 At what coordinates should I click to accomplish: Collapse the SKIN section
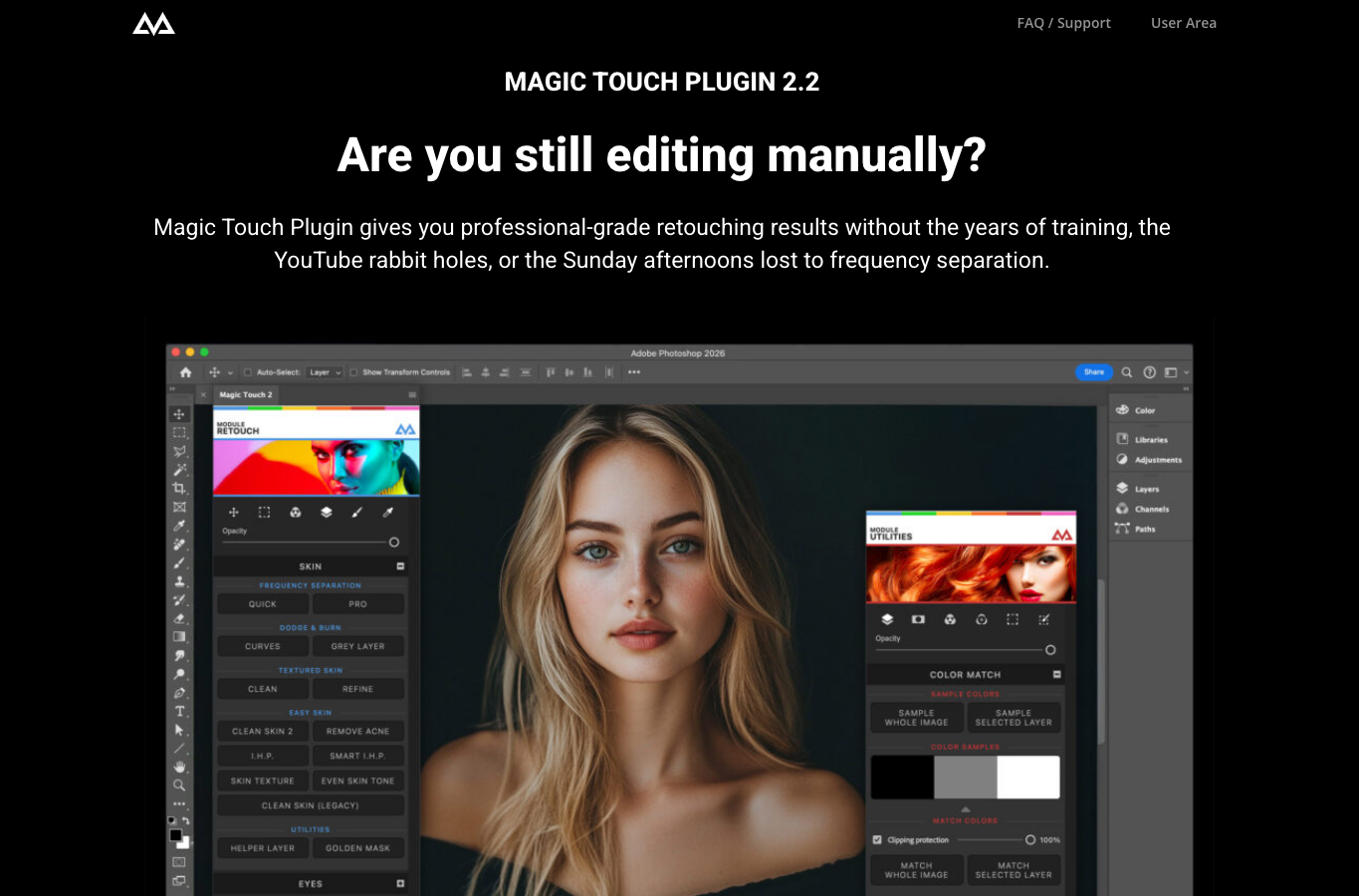tap(400, 565)
